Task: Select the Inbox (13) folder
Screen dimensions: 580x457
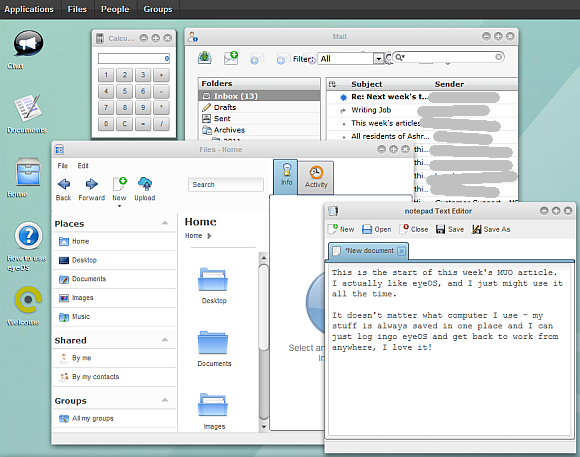Action: tap(259, 96)
